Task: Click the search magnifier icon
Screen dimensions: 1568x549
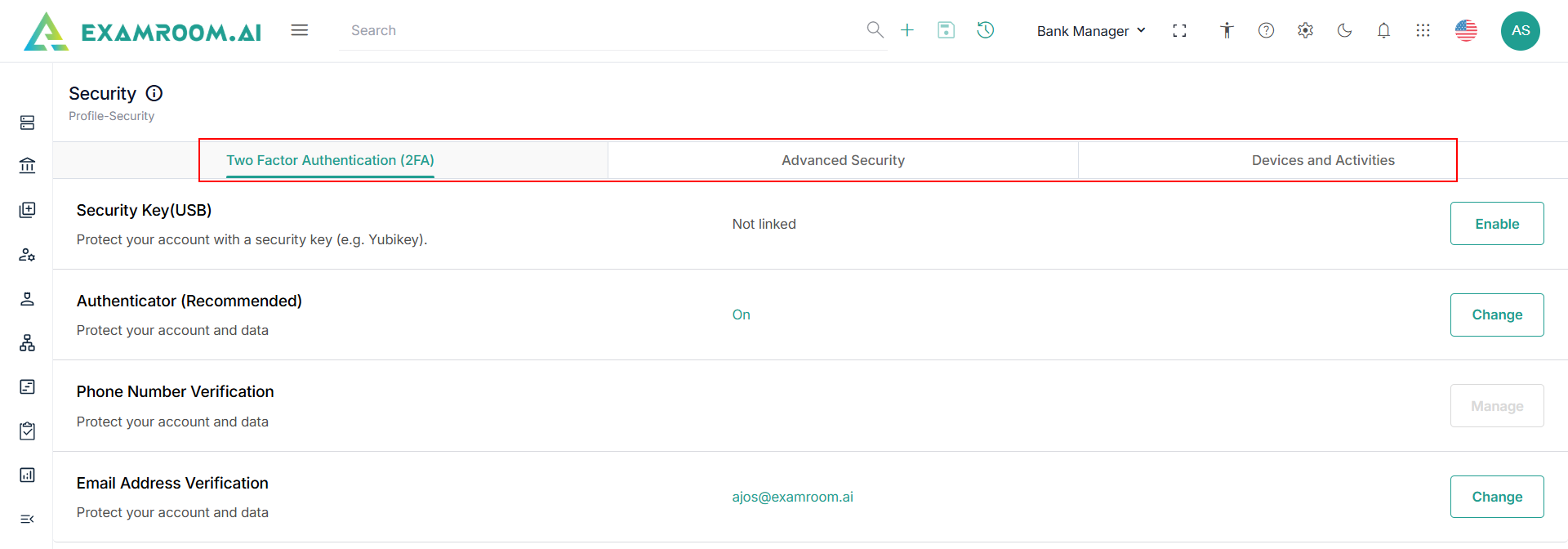Action: [875, 30]
